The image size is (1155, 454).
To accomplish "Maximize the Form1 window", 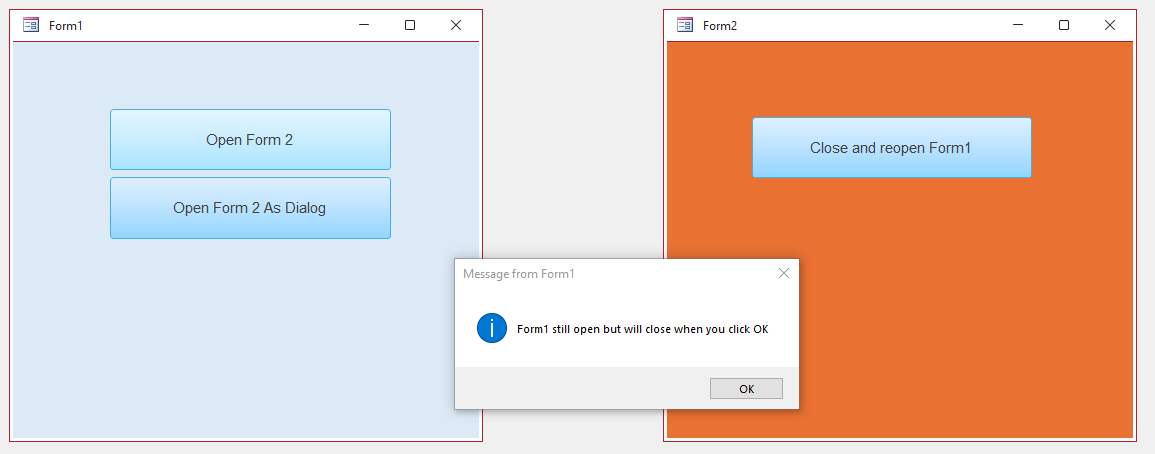I will (x=410, y=25).
